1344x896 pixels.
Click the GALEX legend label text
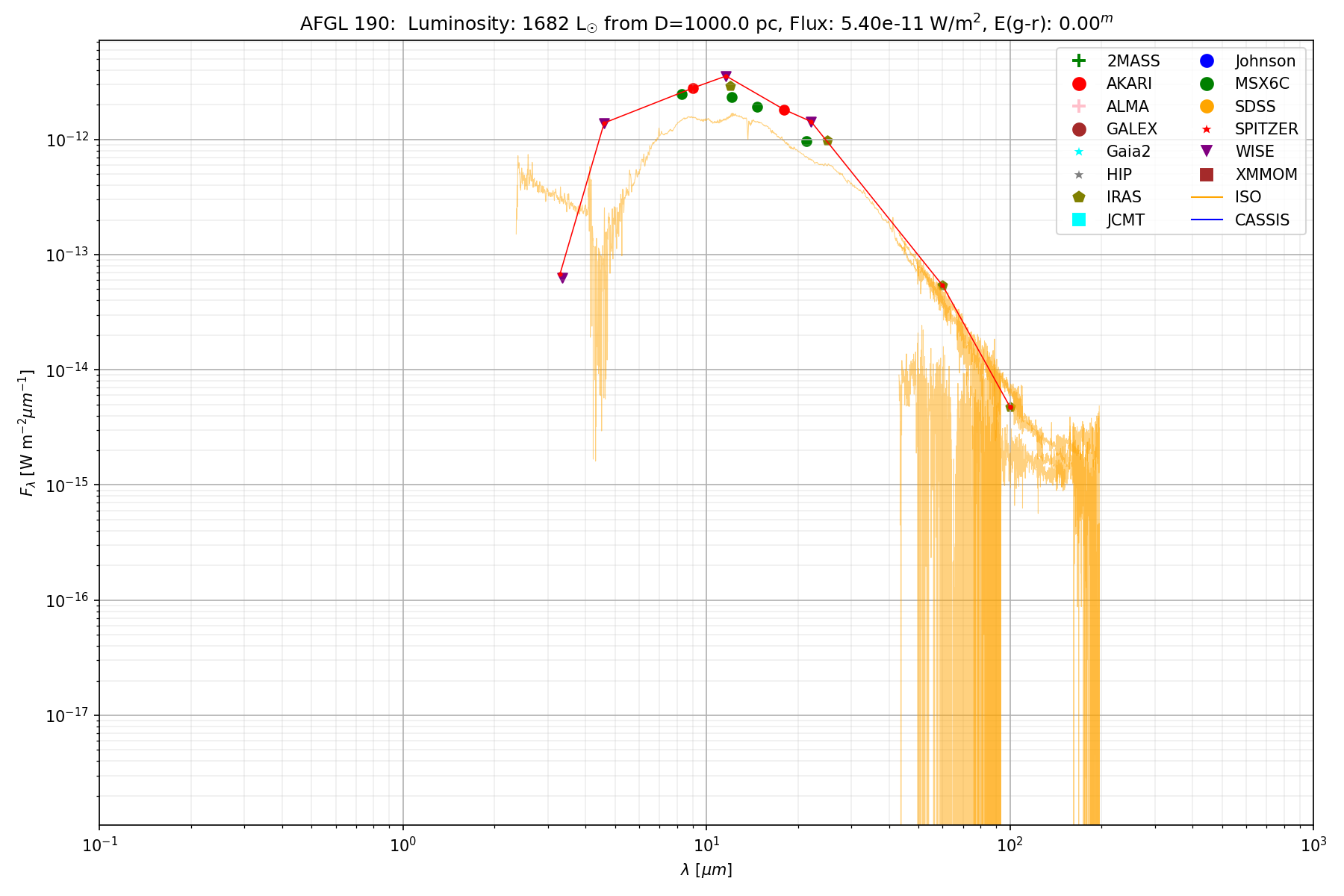click(1131, 129)
